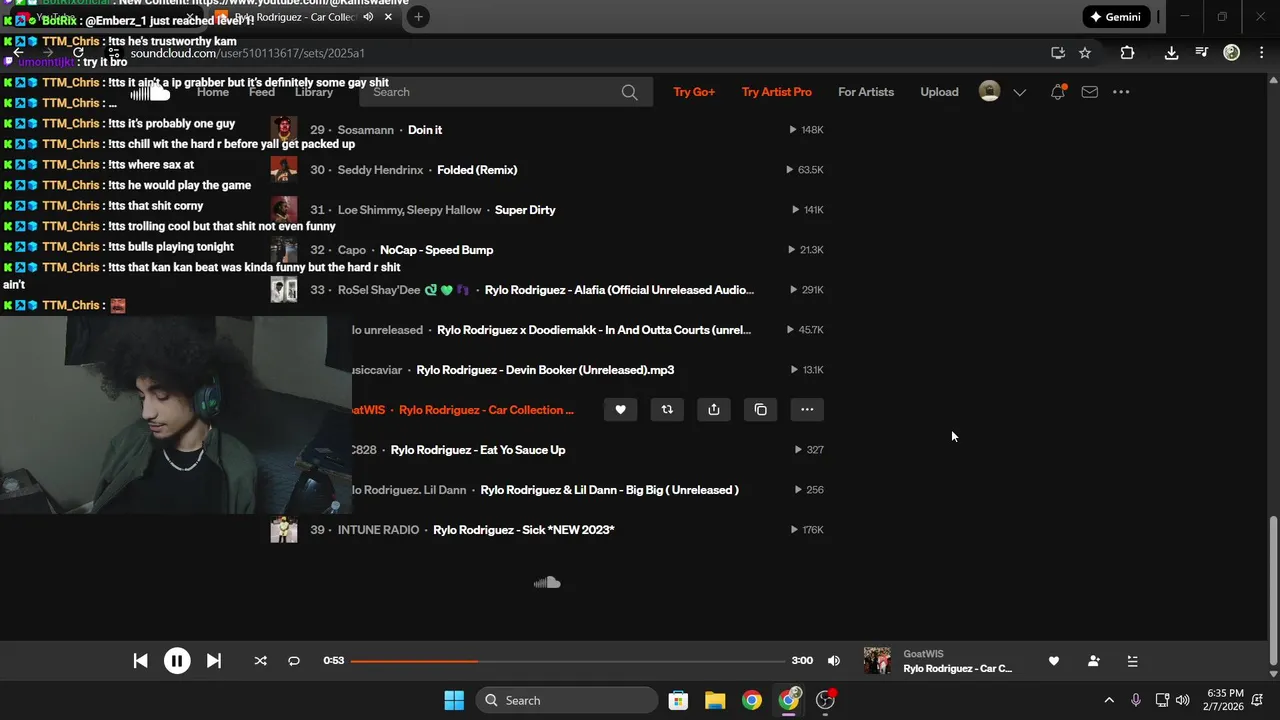This screenshot has width=1280, height=720.
Task: Click the soundcloud.com address bar URL
Action: pyautogui.click(x=247, y=53)
